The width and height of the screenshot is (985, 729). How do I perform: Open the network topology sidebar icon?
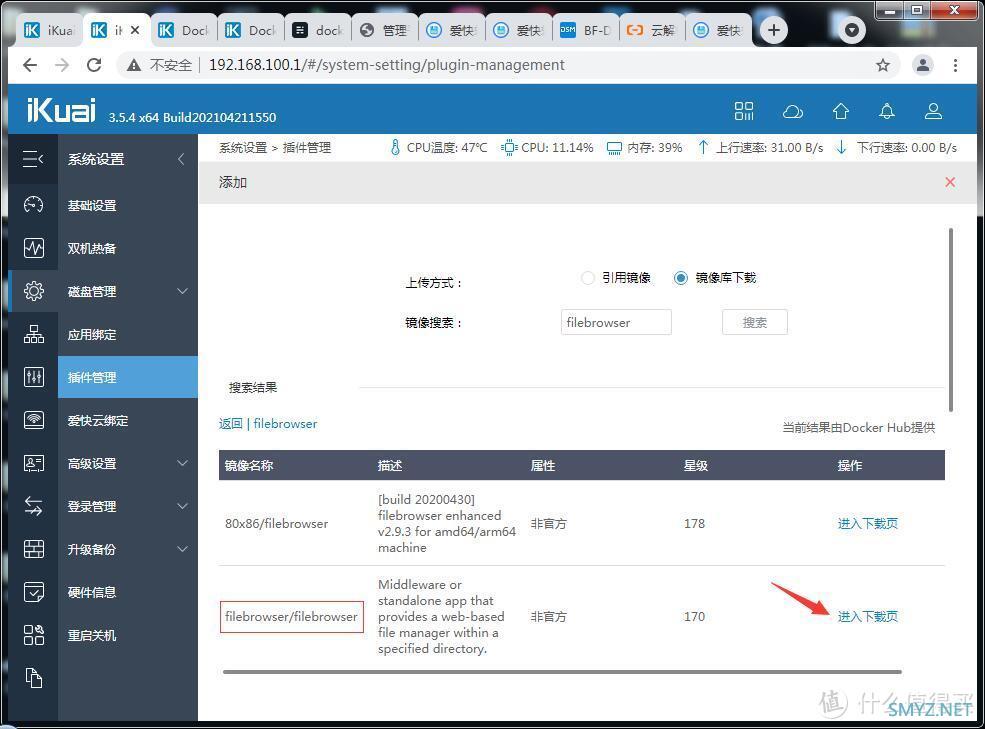(33, 334)
